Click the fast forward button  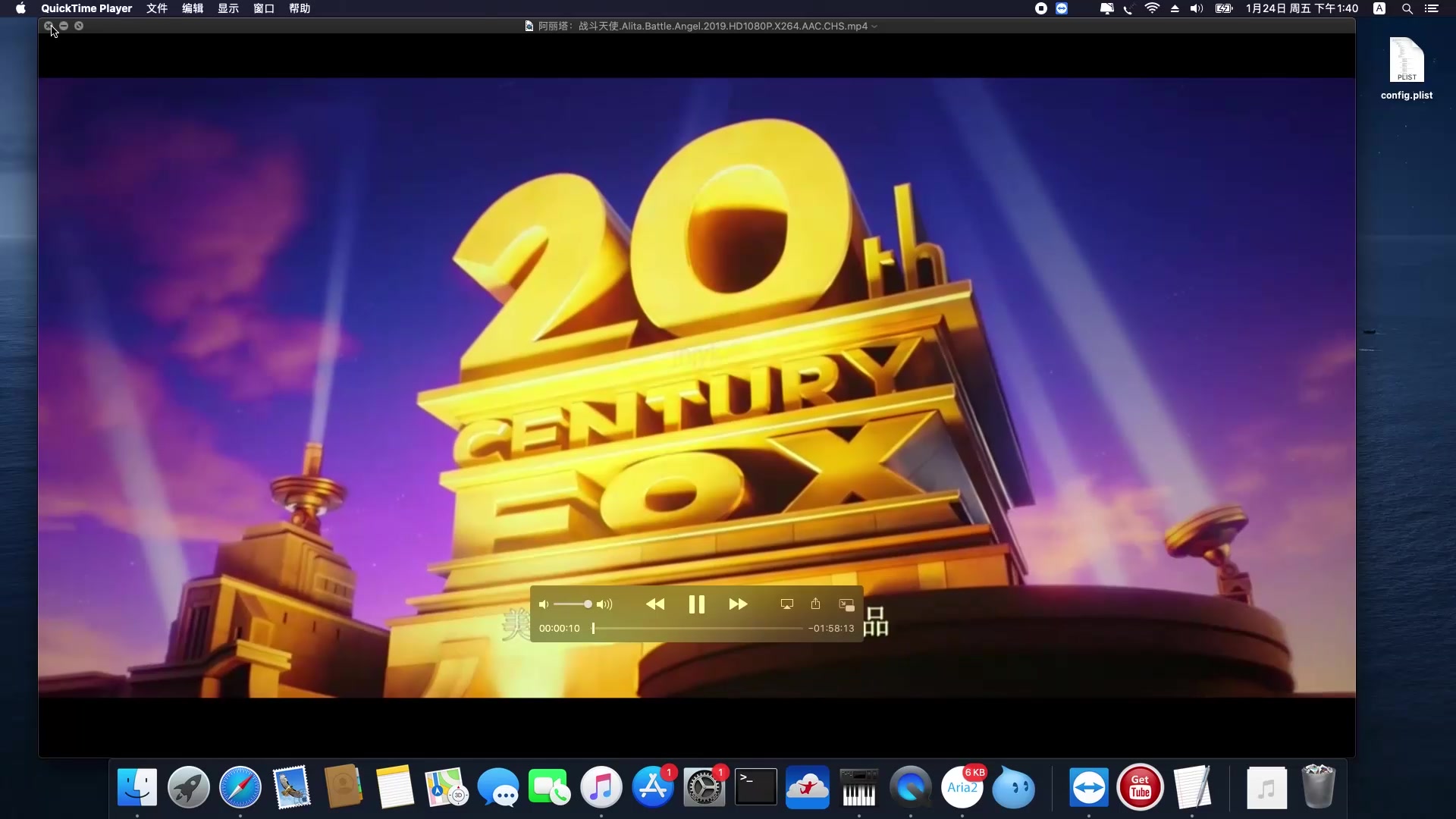click(738, 604)
